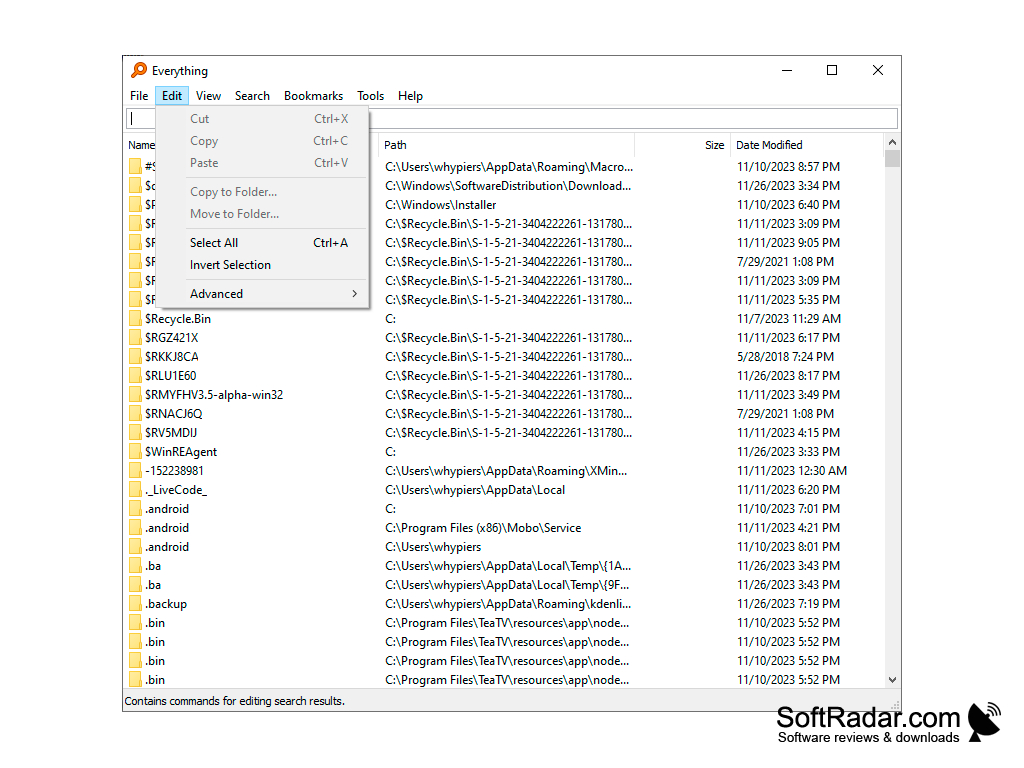Maximize the Everything window
The width and height of the screenshot is (1024, 768).
(x=831, y=70)
